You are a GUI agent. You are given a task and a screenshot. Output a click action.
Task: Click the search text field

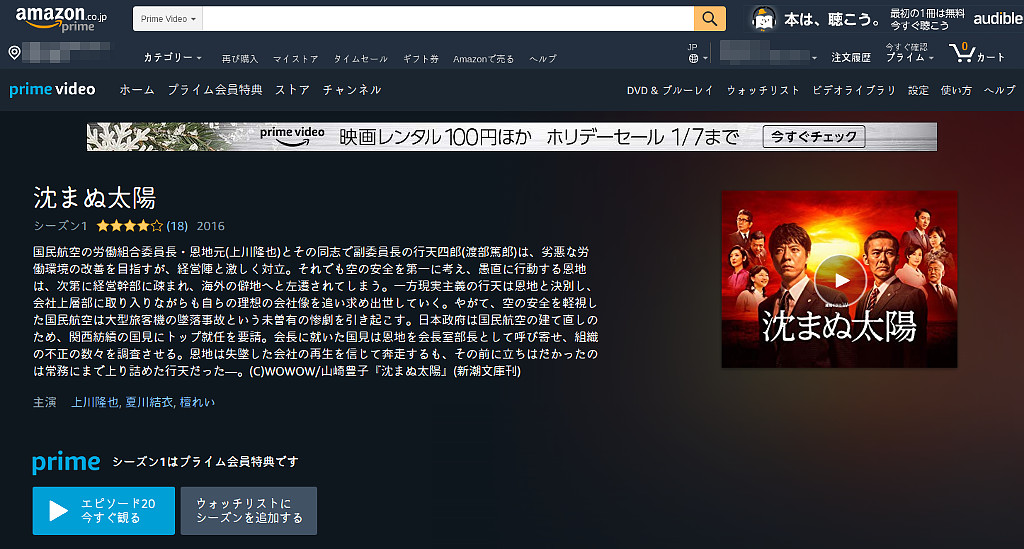[448, 19]
